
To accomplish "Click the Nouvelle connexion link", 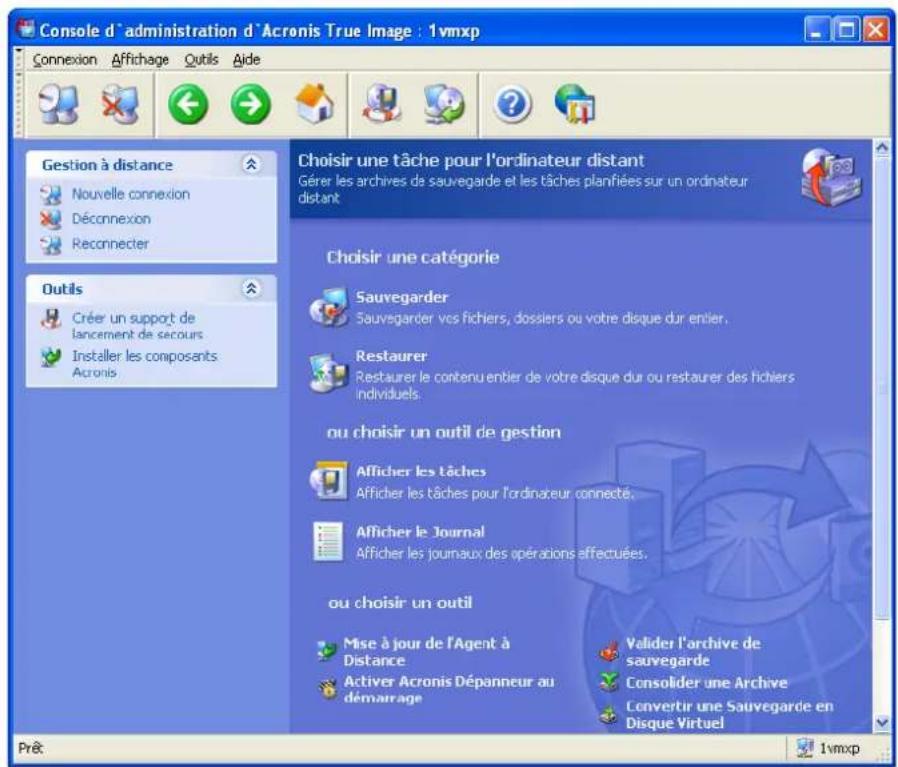I will pos(131,194).
